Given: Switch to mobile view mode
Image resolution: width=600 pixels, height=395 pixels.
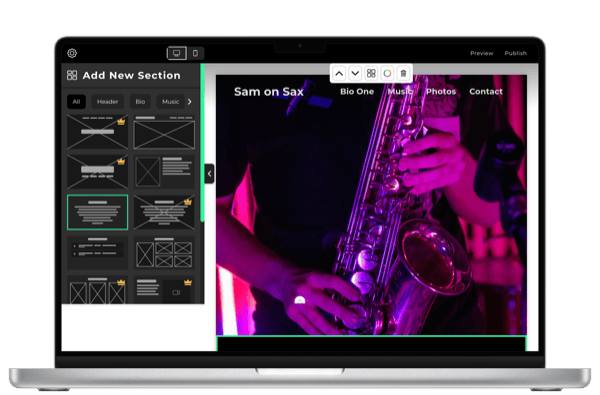Looking at the screenshot, I should (x=196, y=53).
